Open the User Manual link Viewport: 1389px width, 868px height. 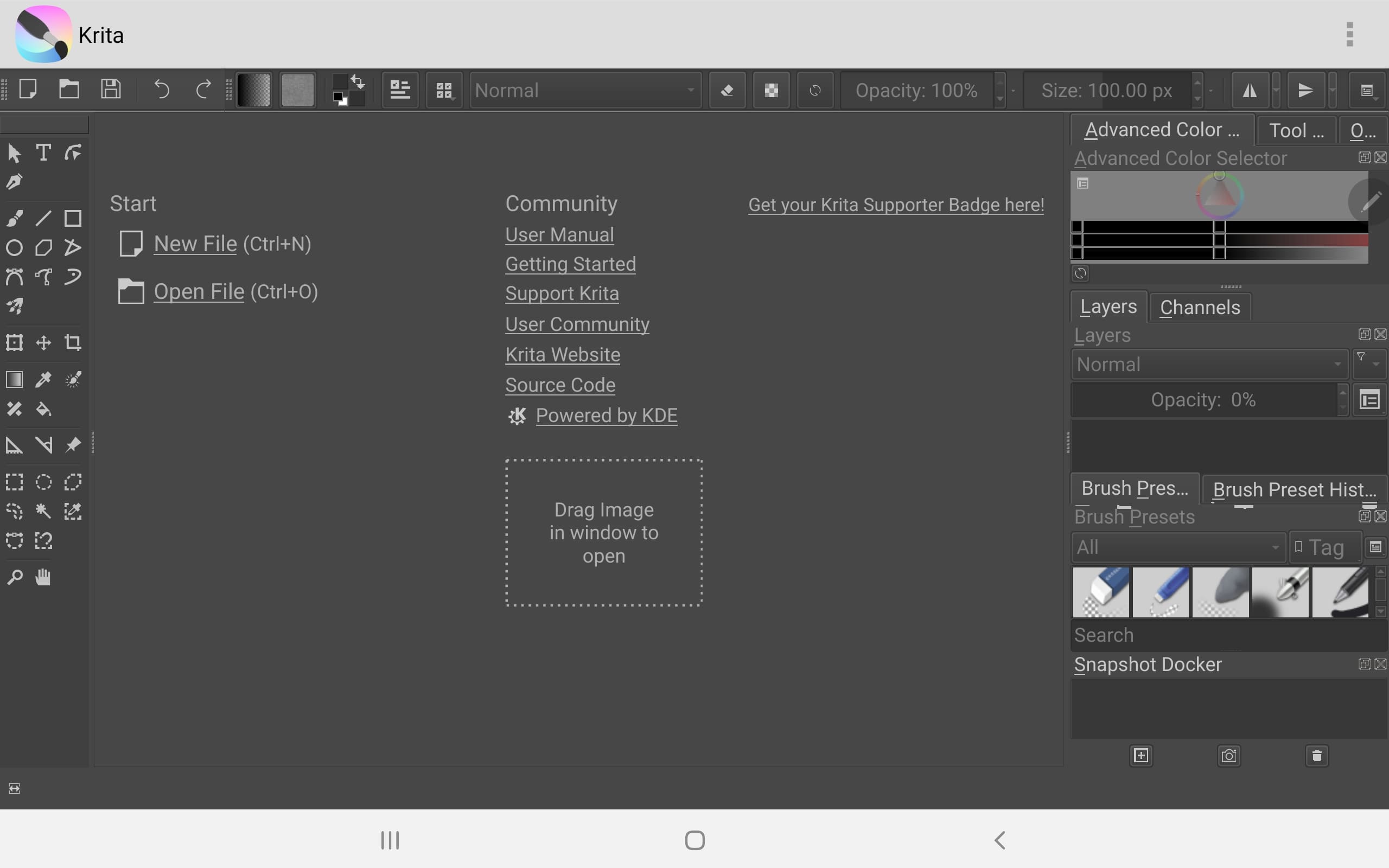click(559, 235)
